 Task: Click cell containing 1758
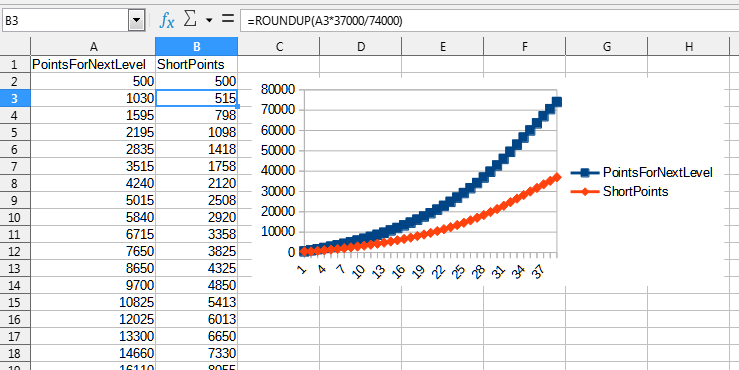197,166
